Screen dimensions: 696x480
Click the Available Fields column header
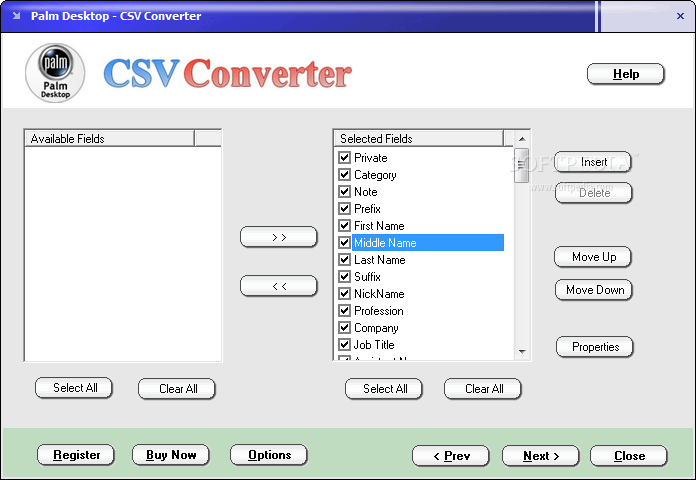[110, 139]
